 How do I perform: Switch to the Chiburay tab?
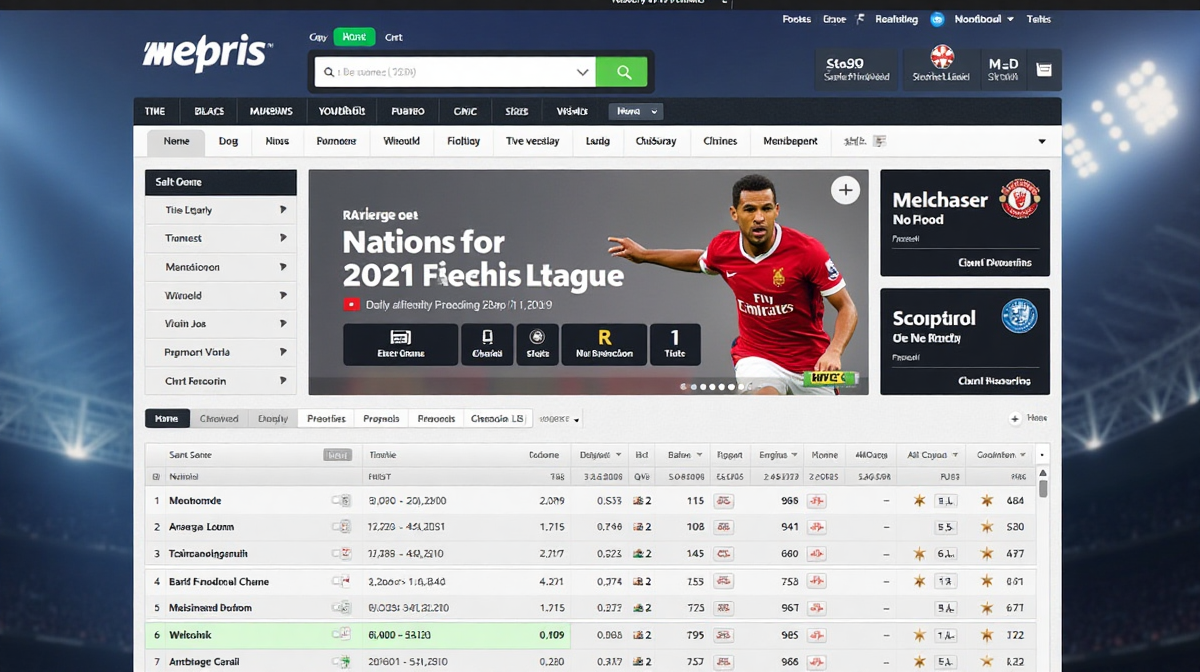click(656, 141)
